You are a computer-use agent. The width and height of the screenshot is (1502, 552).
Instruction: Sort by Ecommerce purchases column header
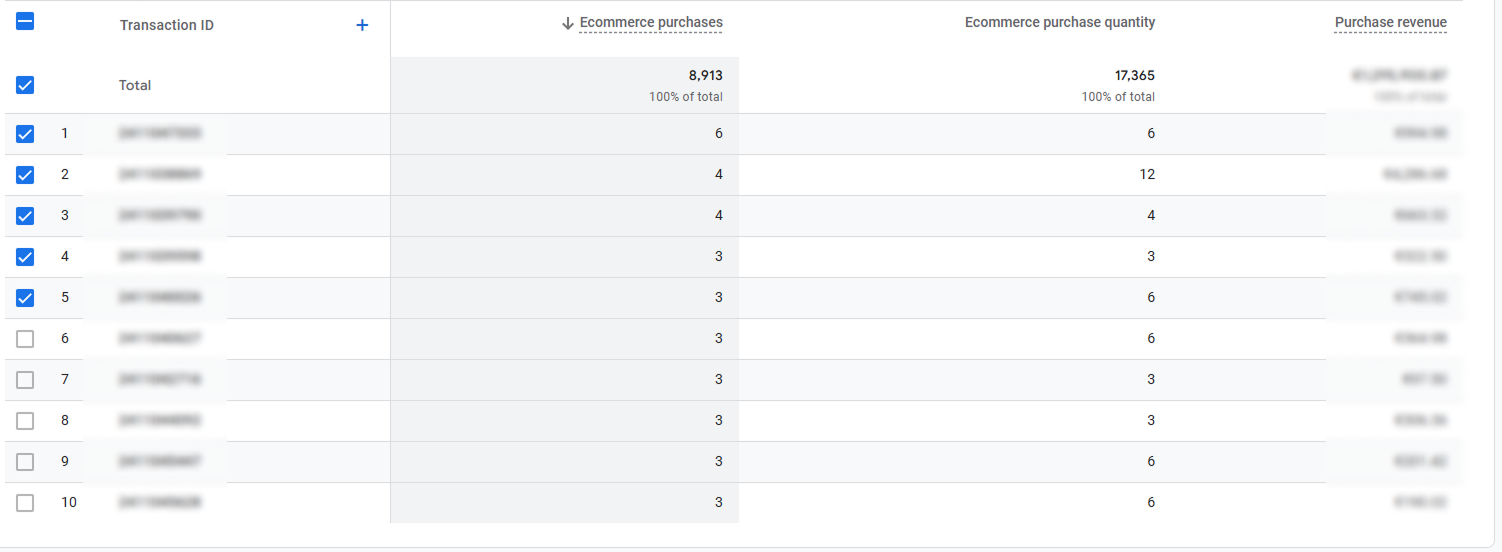(x=651, y=23)
